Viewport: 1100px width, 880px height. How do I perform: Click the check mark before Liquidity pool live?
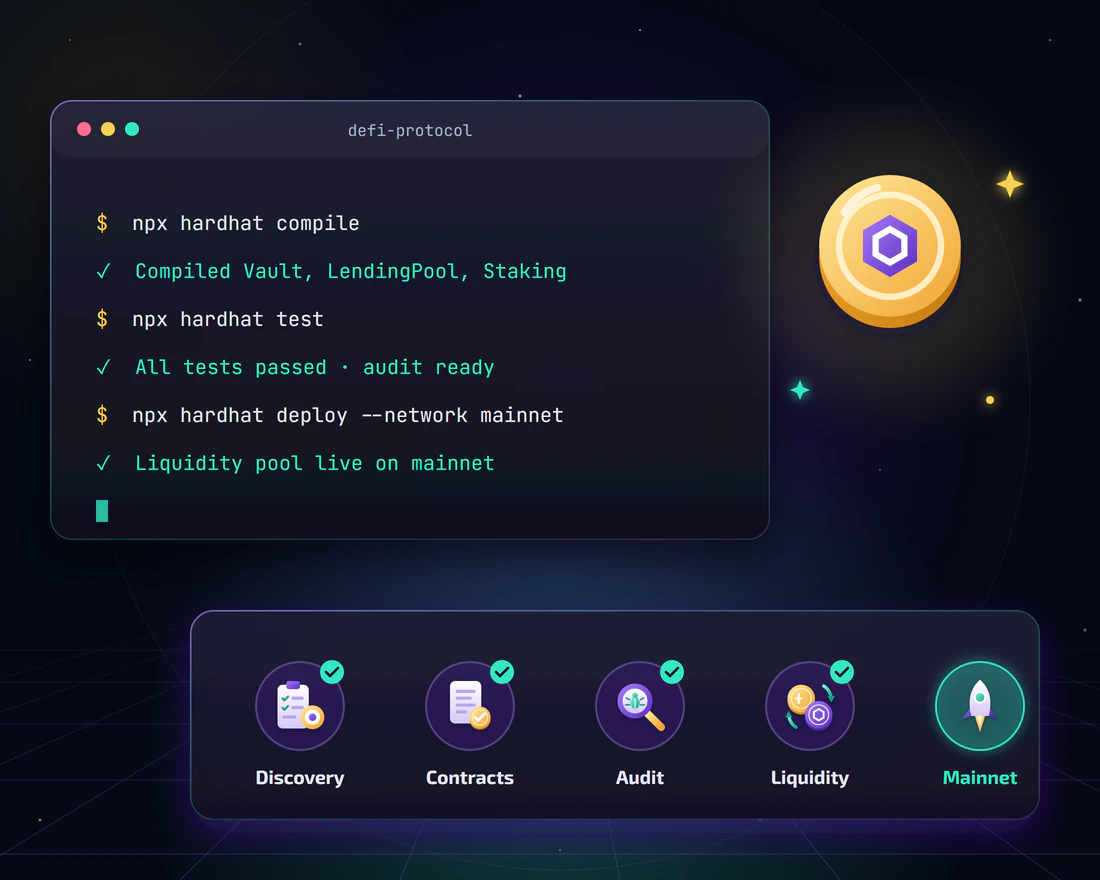pos(103,464)
